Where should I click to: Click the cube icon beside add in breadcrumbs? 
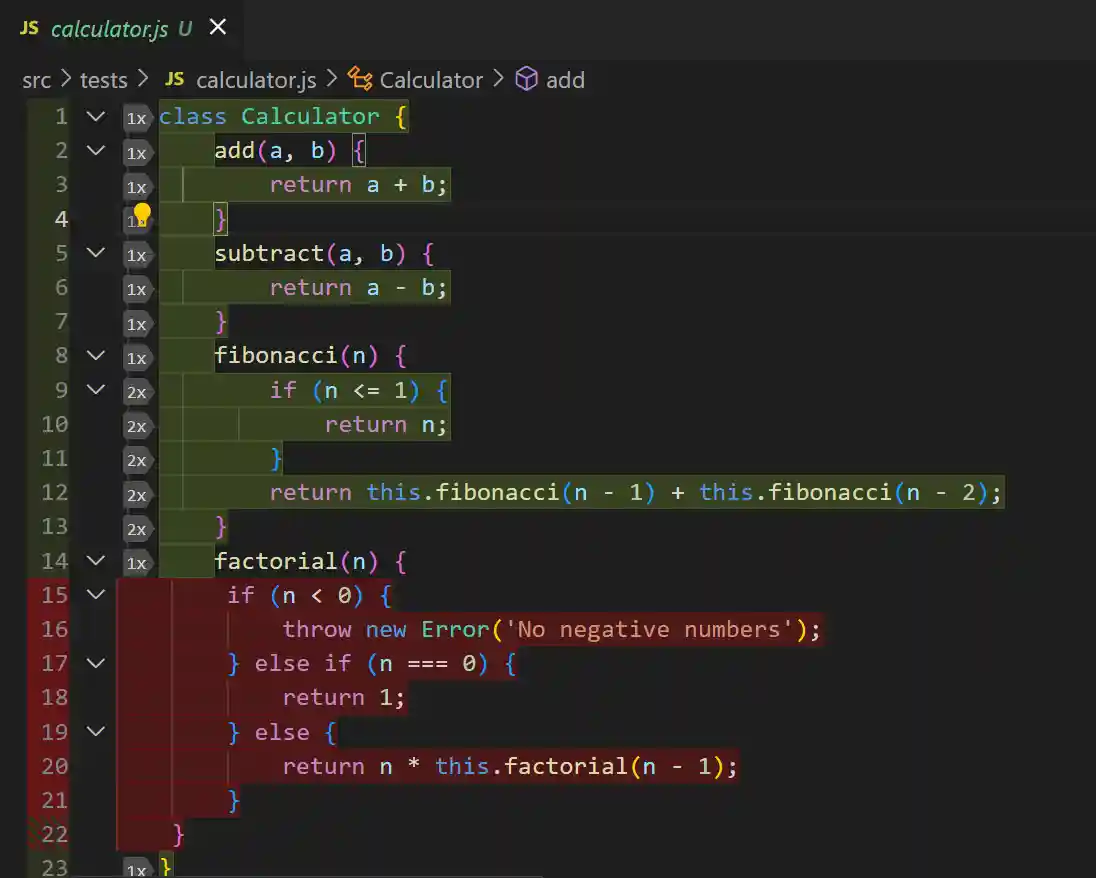click(x=527, y=80)
